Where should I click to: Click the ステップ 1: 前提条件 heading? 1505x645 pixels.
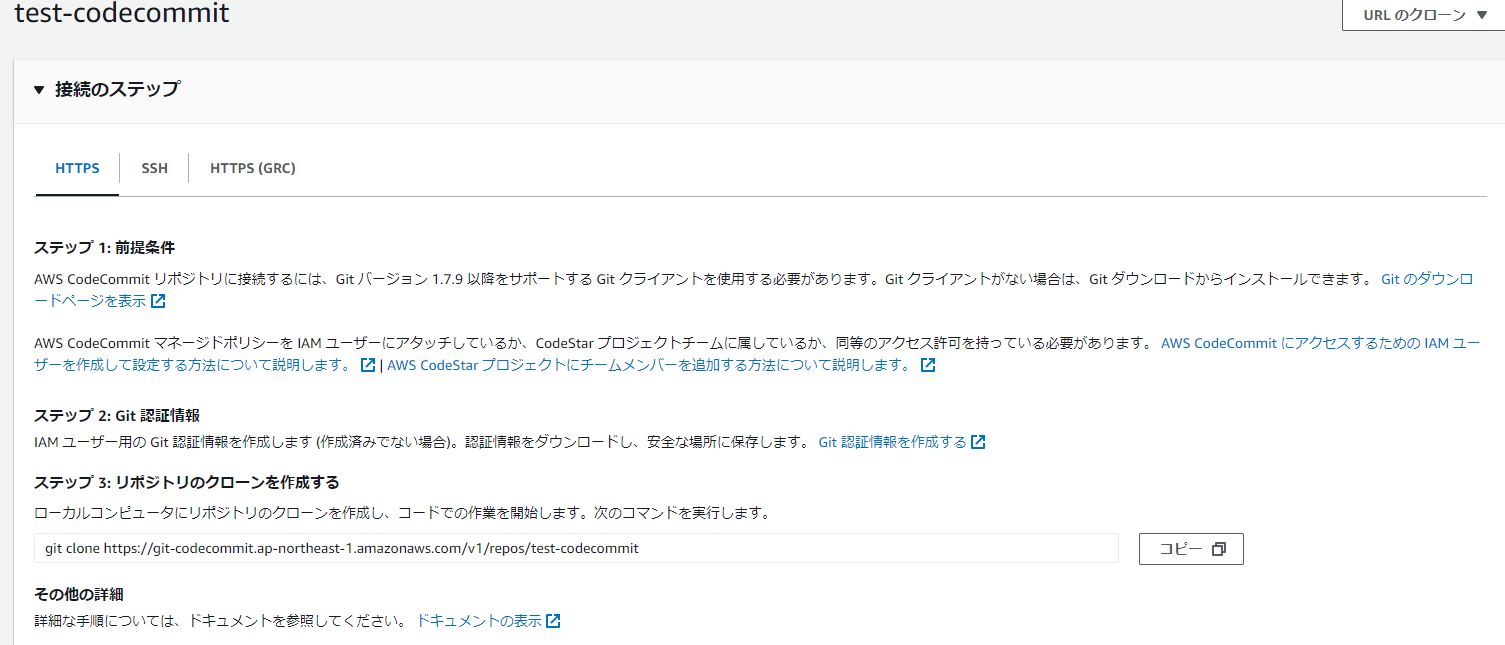point(105,248)
